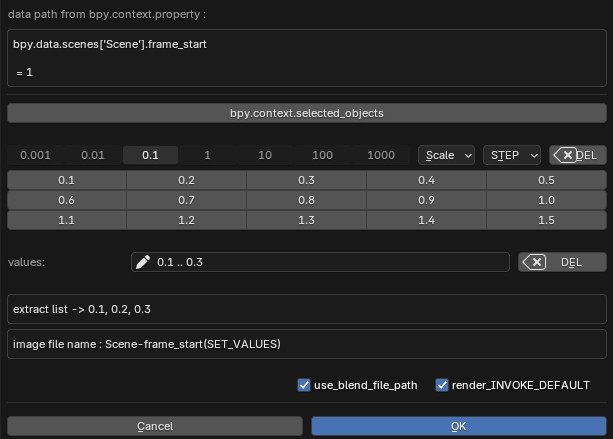The image size is (613, 439).
Task: Click the 0.2 value button
Action: click(x=186, y=180)
